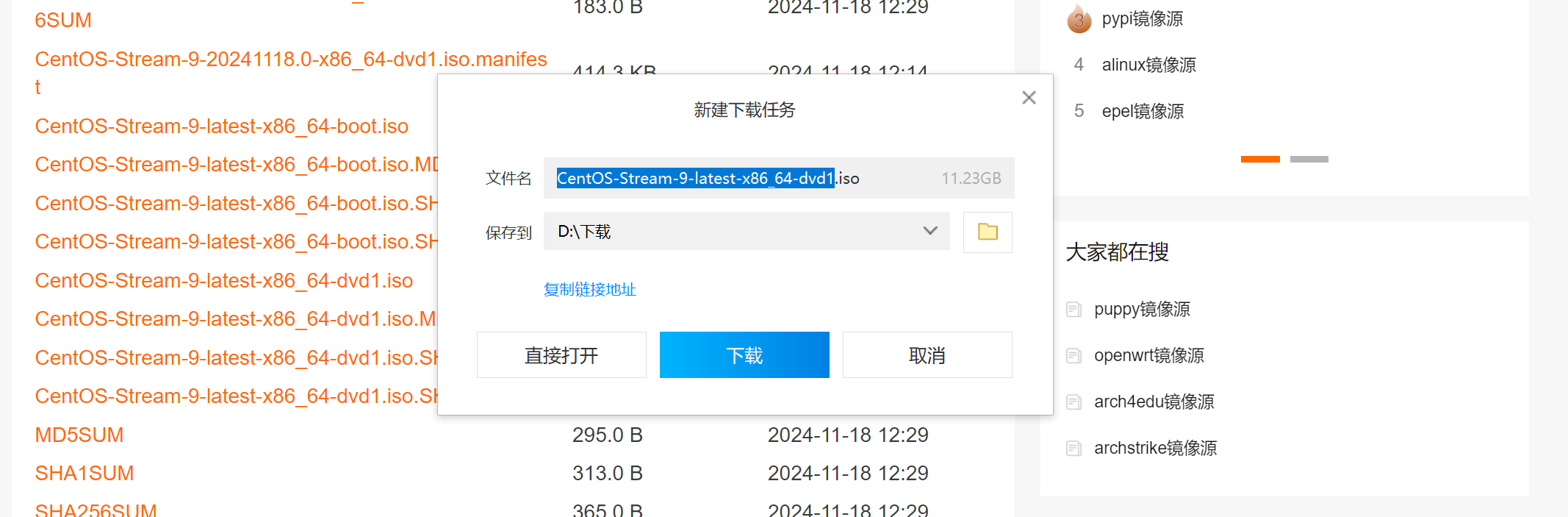Click document icon beside arch4edu镜像源
This screenshot has width=1568, height=517.
(x=1073, y=402)
